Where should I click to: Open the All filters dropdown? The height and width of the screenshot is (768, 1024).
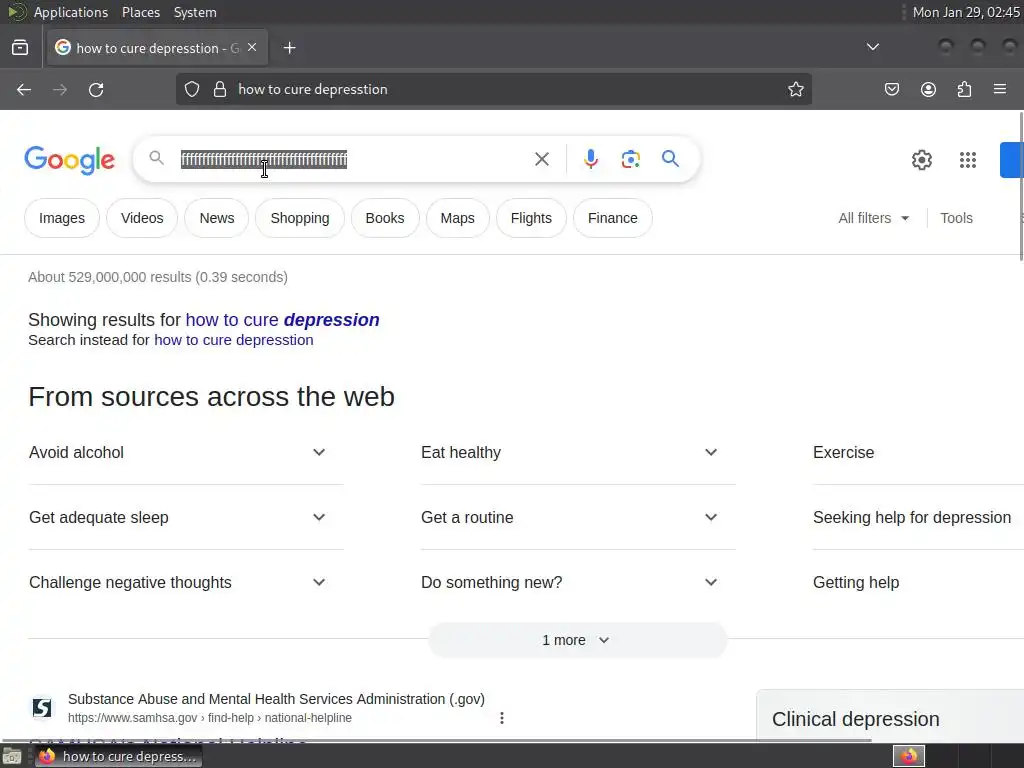(874, 218)
